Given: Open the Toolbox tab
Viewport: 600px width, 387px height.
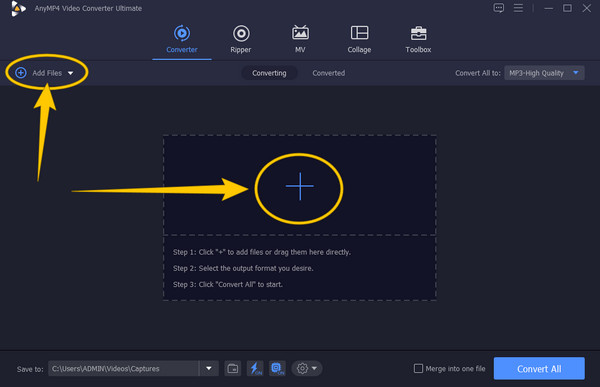Looking at the screenshot, I should tap(418, 39).
